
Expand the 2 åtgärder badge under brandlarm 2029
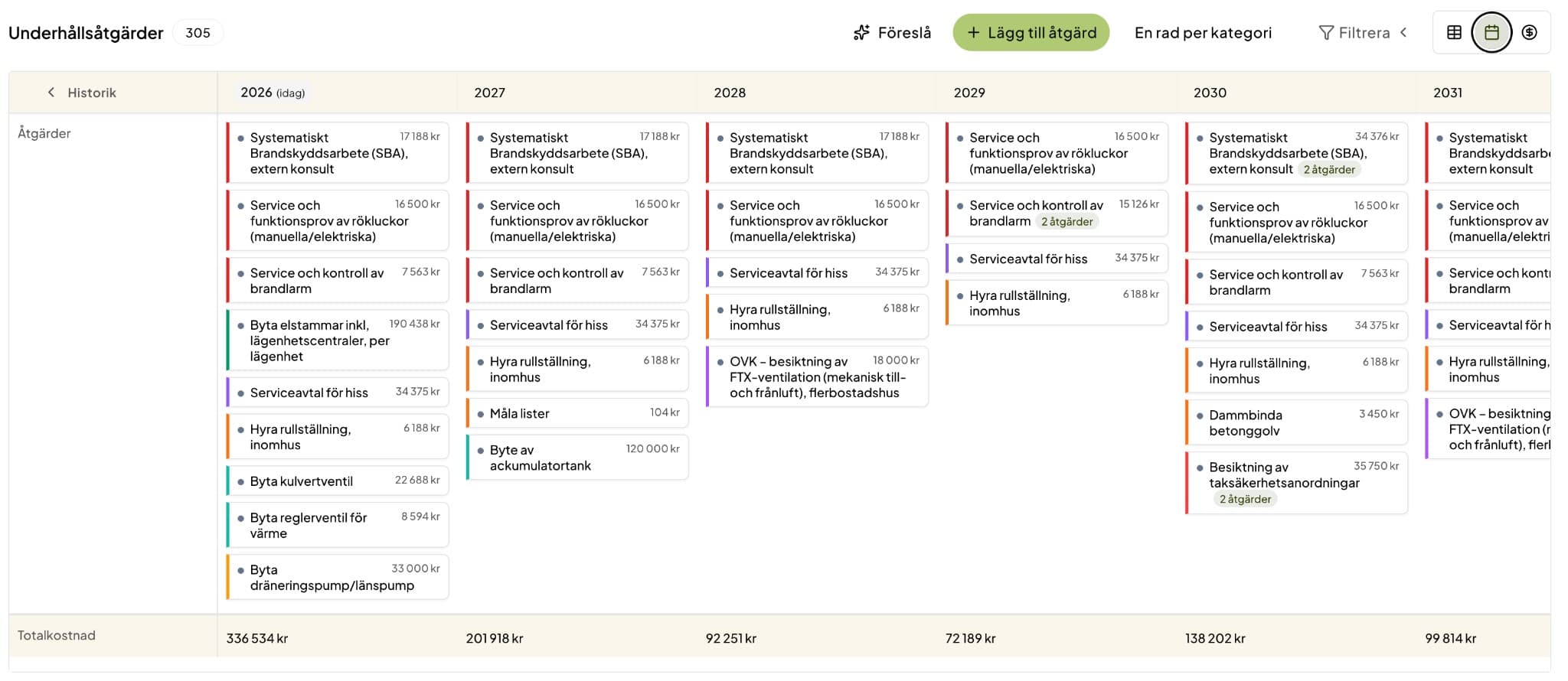click(1067, 222)
